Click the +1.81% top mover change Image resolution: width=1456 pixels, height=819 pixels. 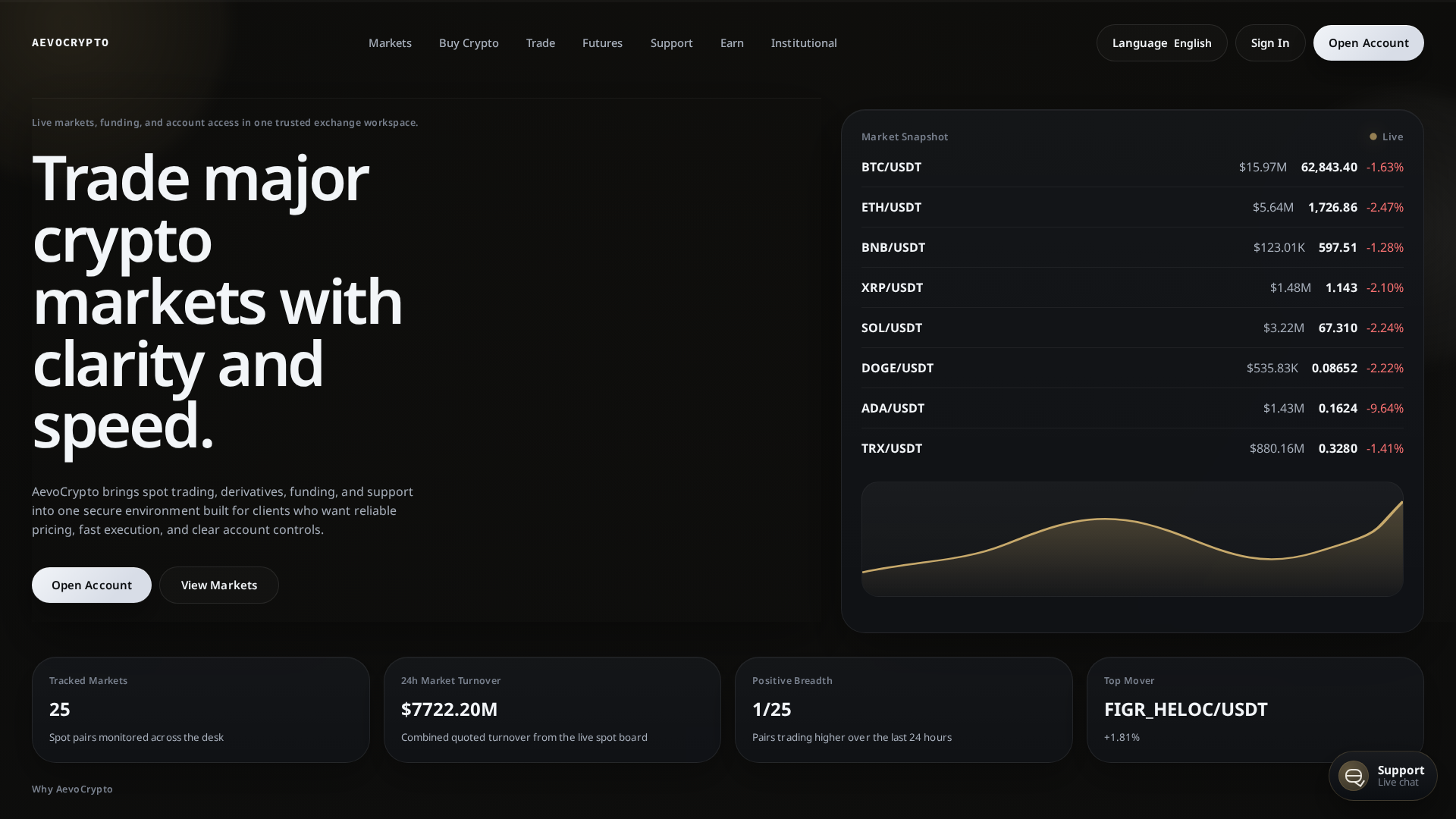[x=1122, y=737]
